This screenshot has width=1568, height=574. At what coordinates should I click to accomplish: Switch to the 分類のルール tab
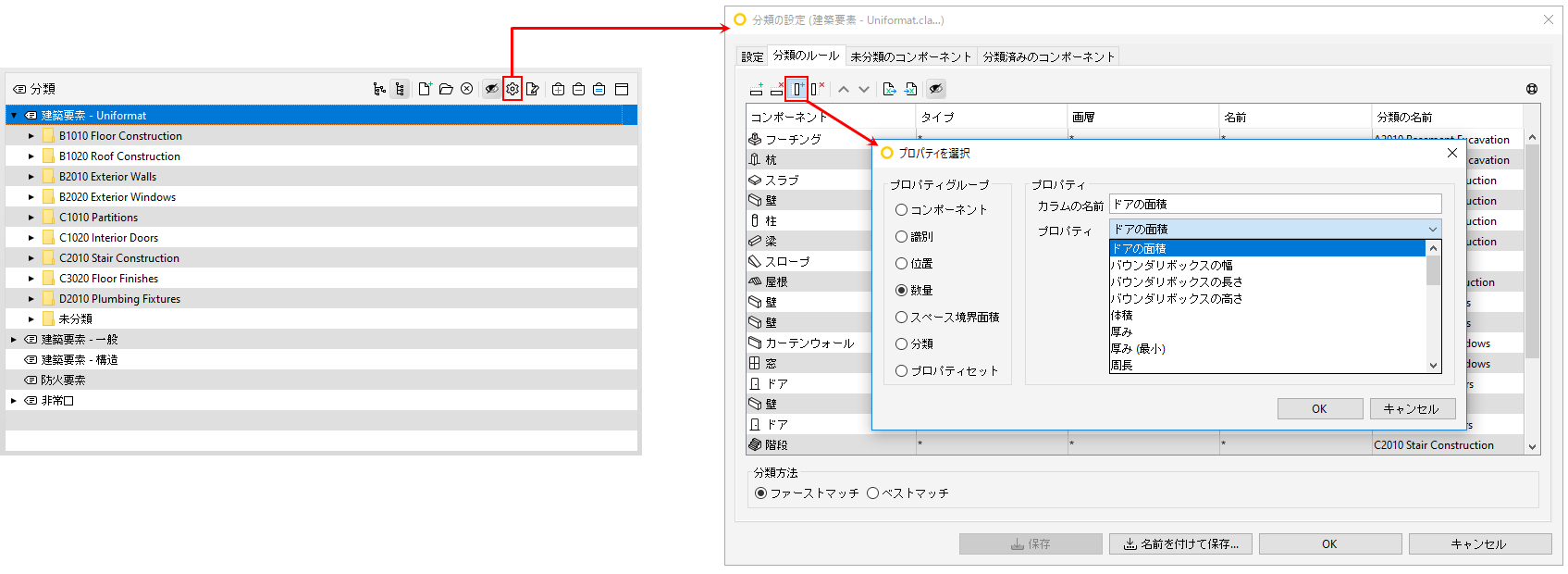coord(806,56)
